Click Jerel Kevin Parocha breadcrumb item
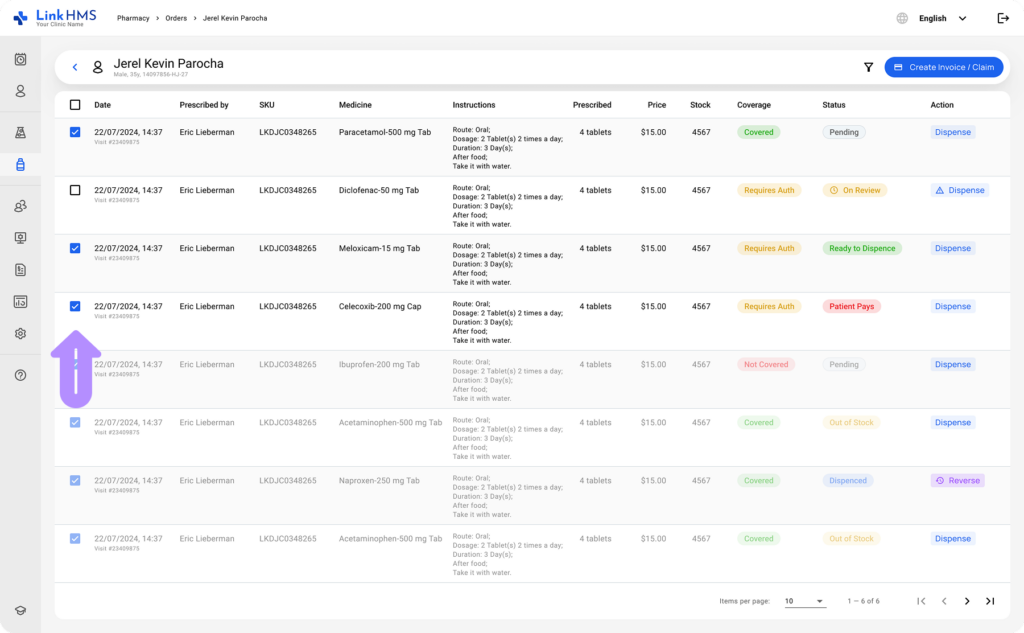The height and width of the screenshot is (633, 1024). (x=235, y=18)
